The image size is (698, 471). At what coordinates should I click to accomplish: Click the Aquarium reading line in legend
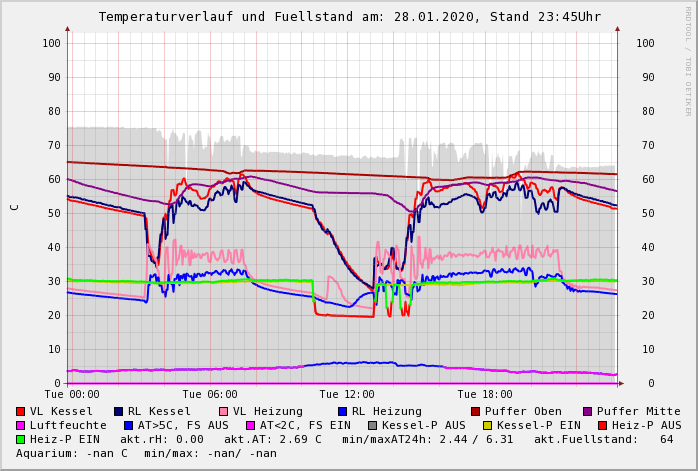[x=146, y=453]
